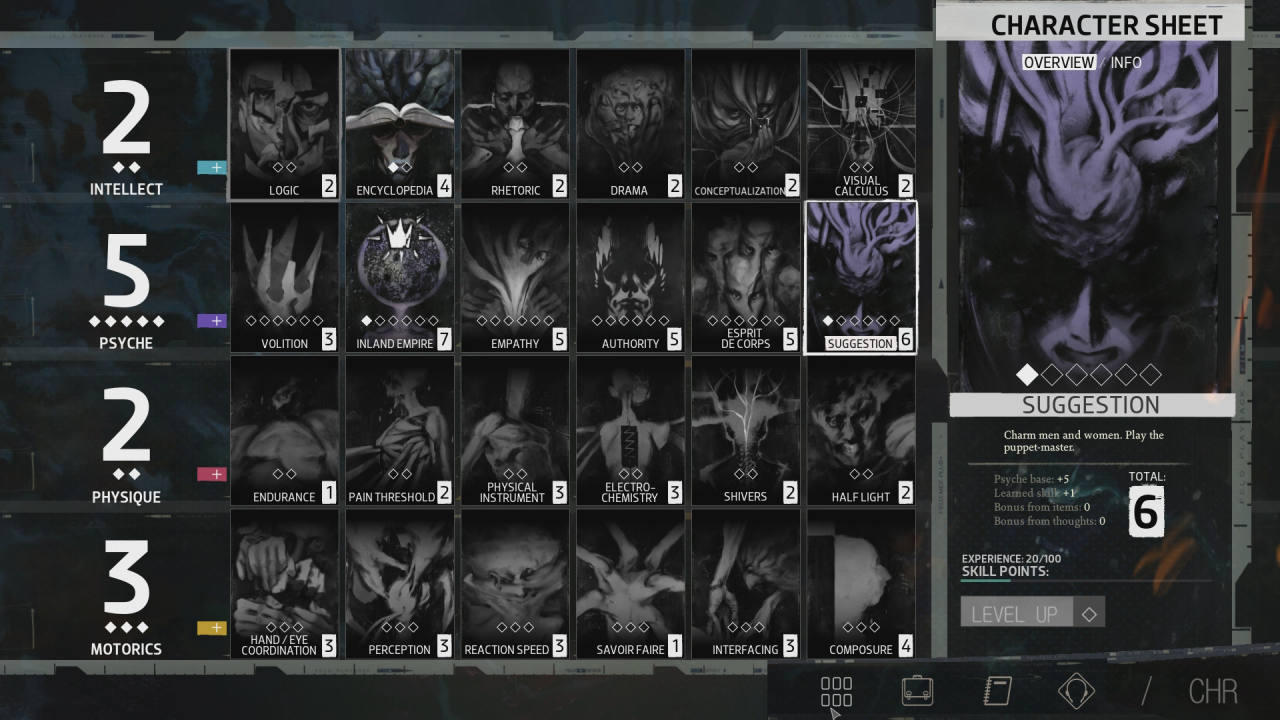Choose the Savoir Faire skill card
This screenshot has height=720, width=1280.
(630, 584)
